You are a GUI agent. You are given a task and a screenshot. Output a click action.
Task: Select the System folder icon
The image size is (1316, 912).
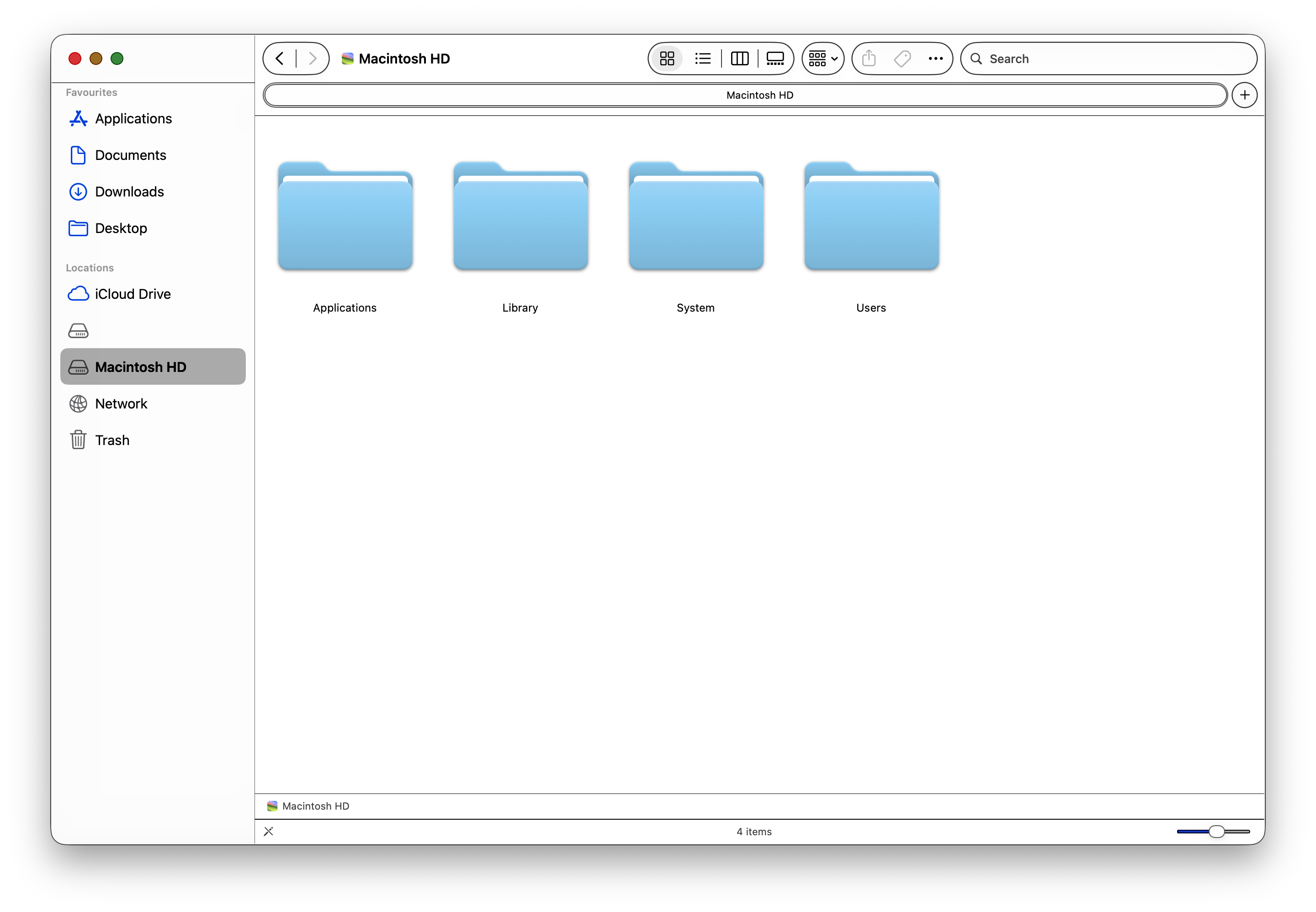point(696,215)
